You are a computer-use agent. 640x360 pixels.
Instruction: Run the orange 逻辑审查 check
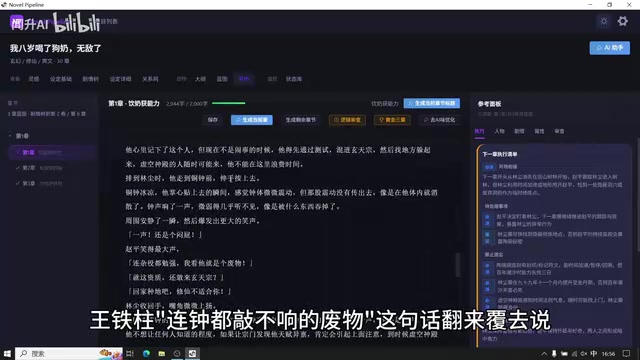347,120
